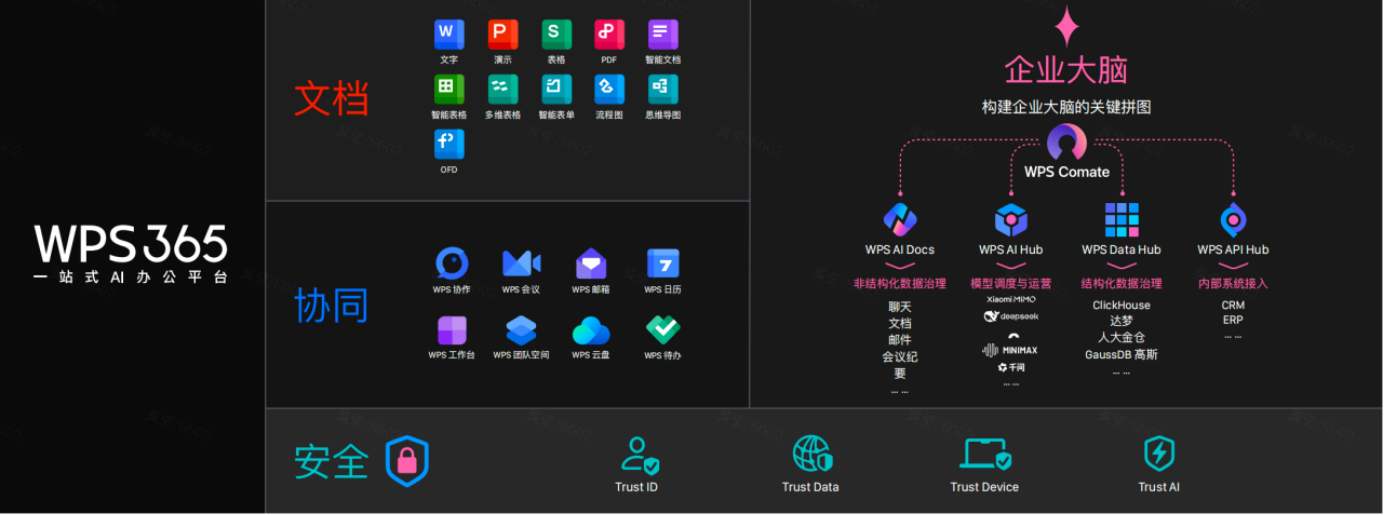Viewport: 1384px width, 515px height.
Task: Select the pink 企业大脑 title
Action: (x=1066, y=70)
